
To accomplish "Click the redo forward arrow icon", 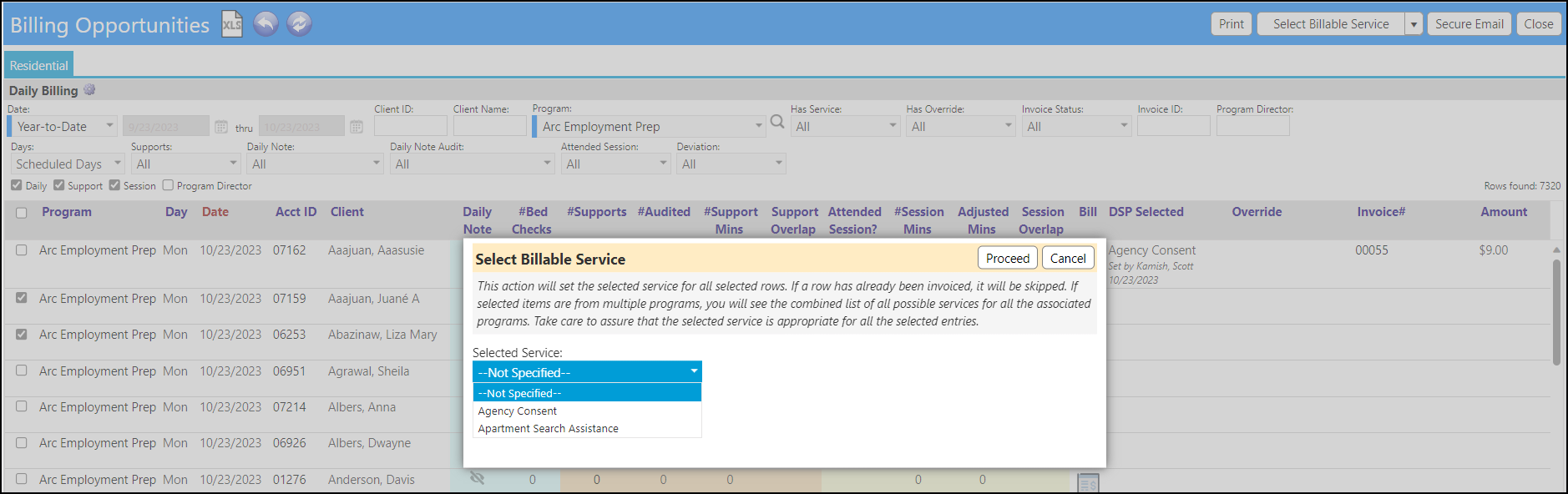I will (299, 24).
